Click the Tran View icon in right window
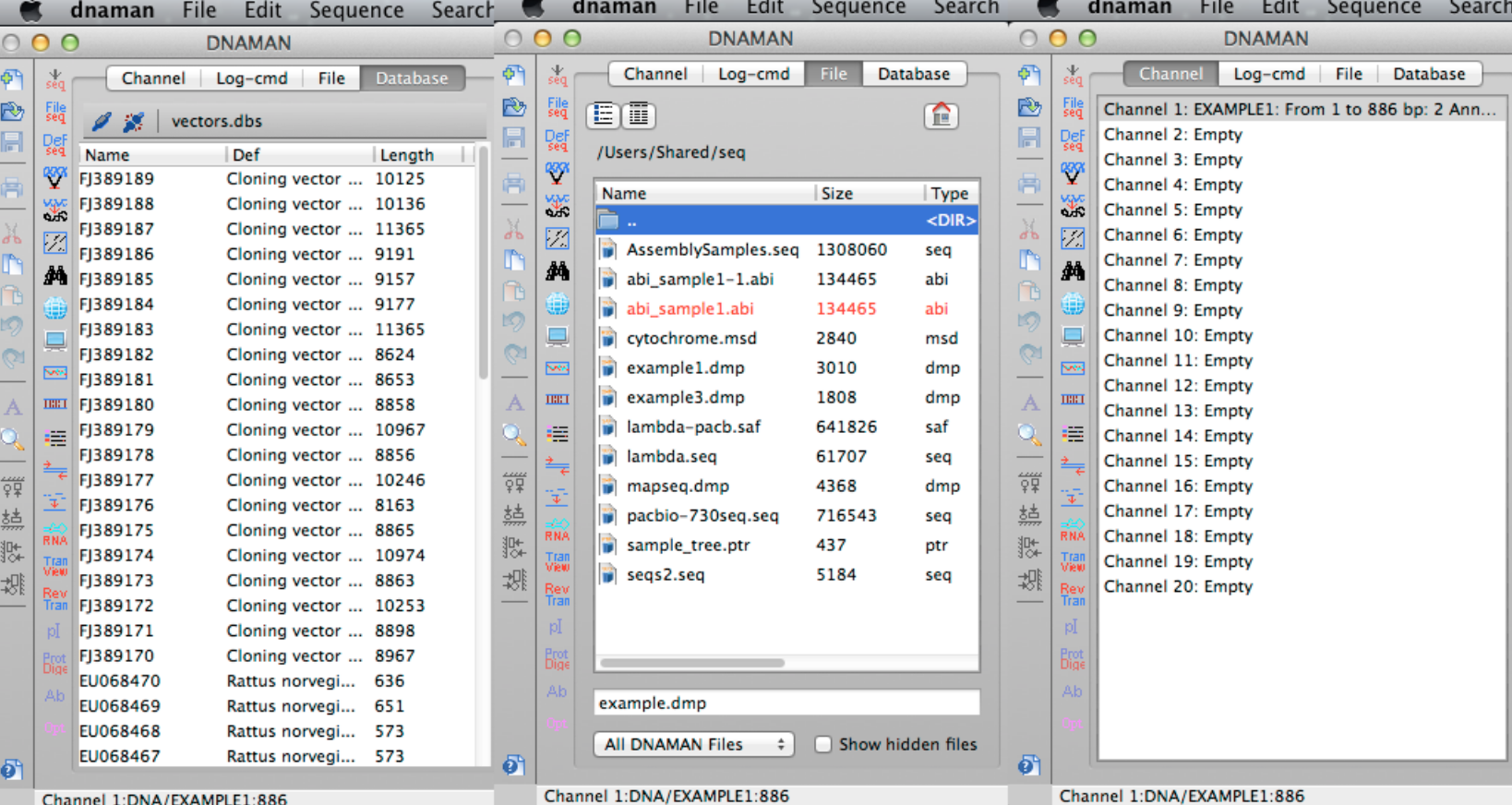This screenshot has height=805, width=1512. pos(1073,562)
